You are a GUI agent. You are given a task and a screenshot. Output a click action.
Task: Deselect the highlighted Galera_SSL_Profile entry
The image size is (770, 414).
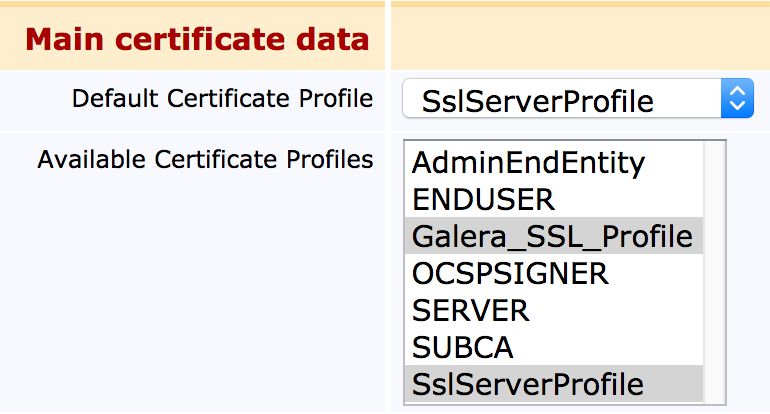tap(552, 236)
